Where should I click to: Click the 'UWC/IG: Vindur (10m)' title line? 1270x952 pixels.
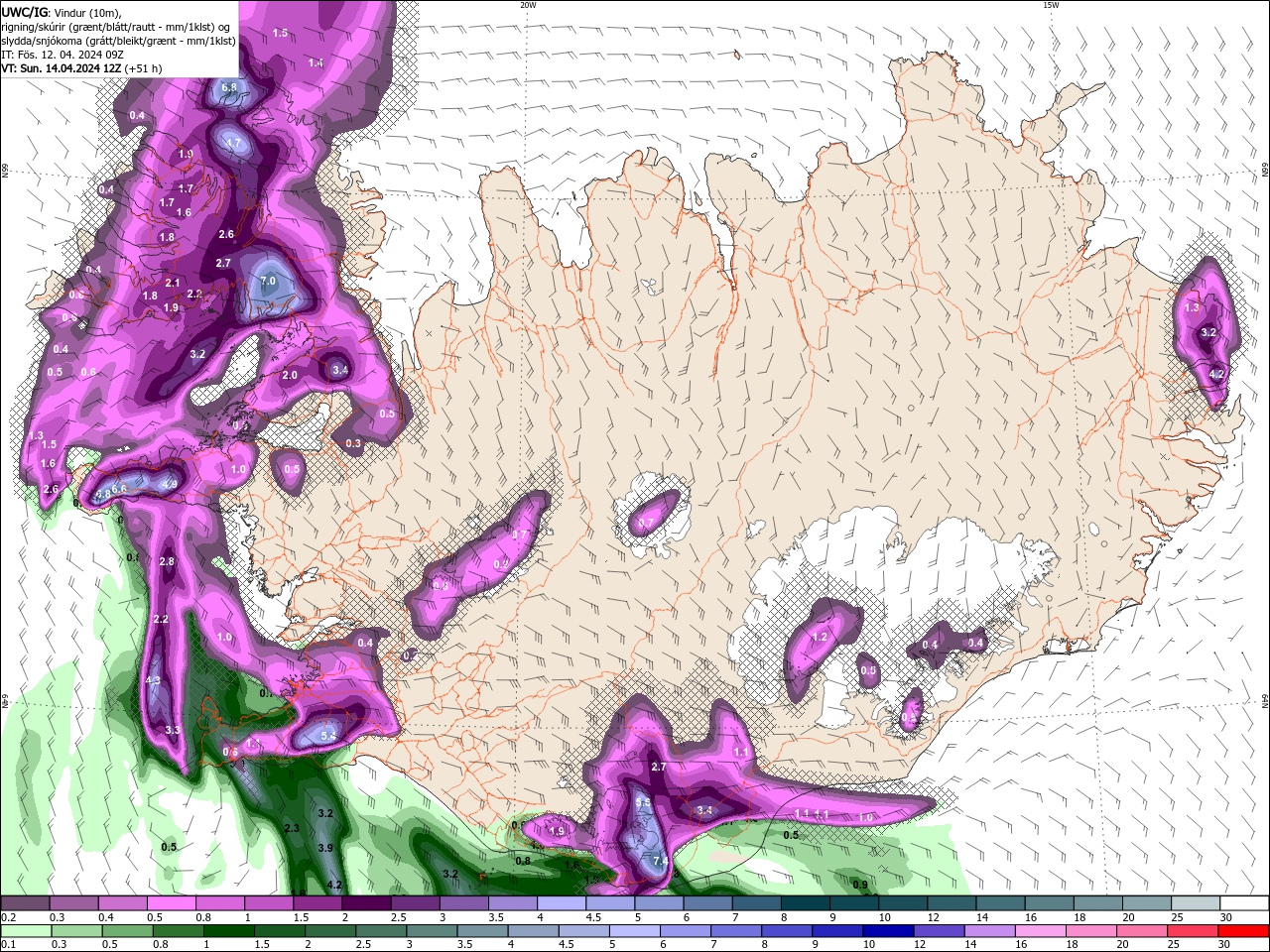point(62,12)
